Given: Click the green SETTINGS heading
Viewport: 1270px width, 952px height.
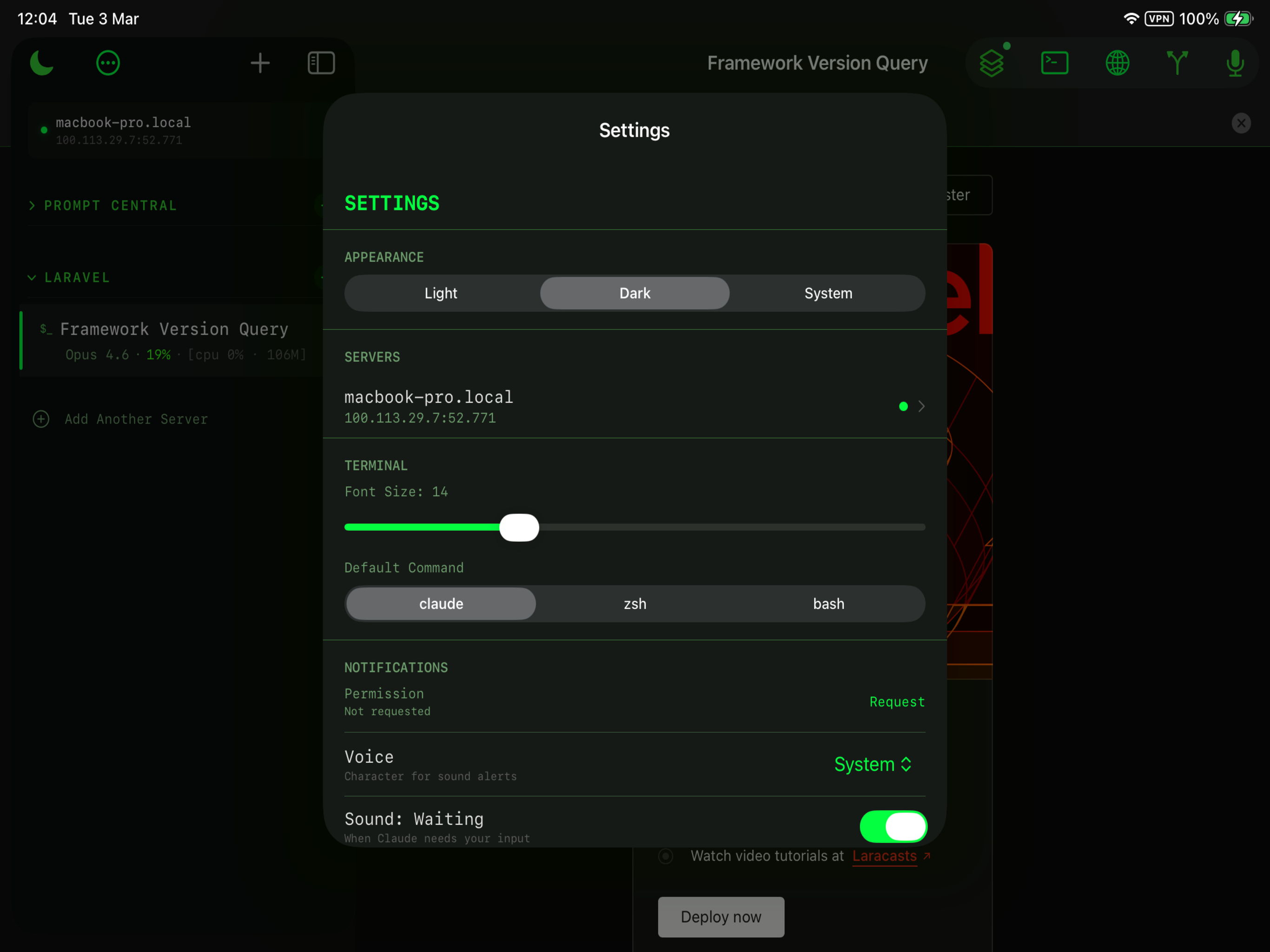Looking at the screenshot, I should (x=392, y=203).
